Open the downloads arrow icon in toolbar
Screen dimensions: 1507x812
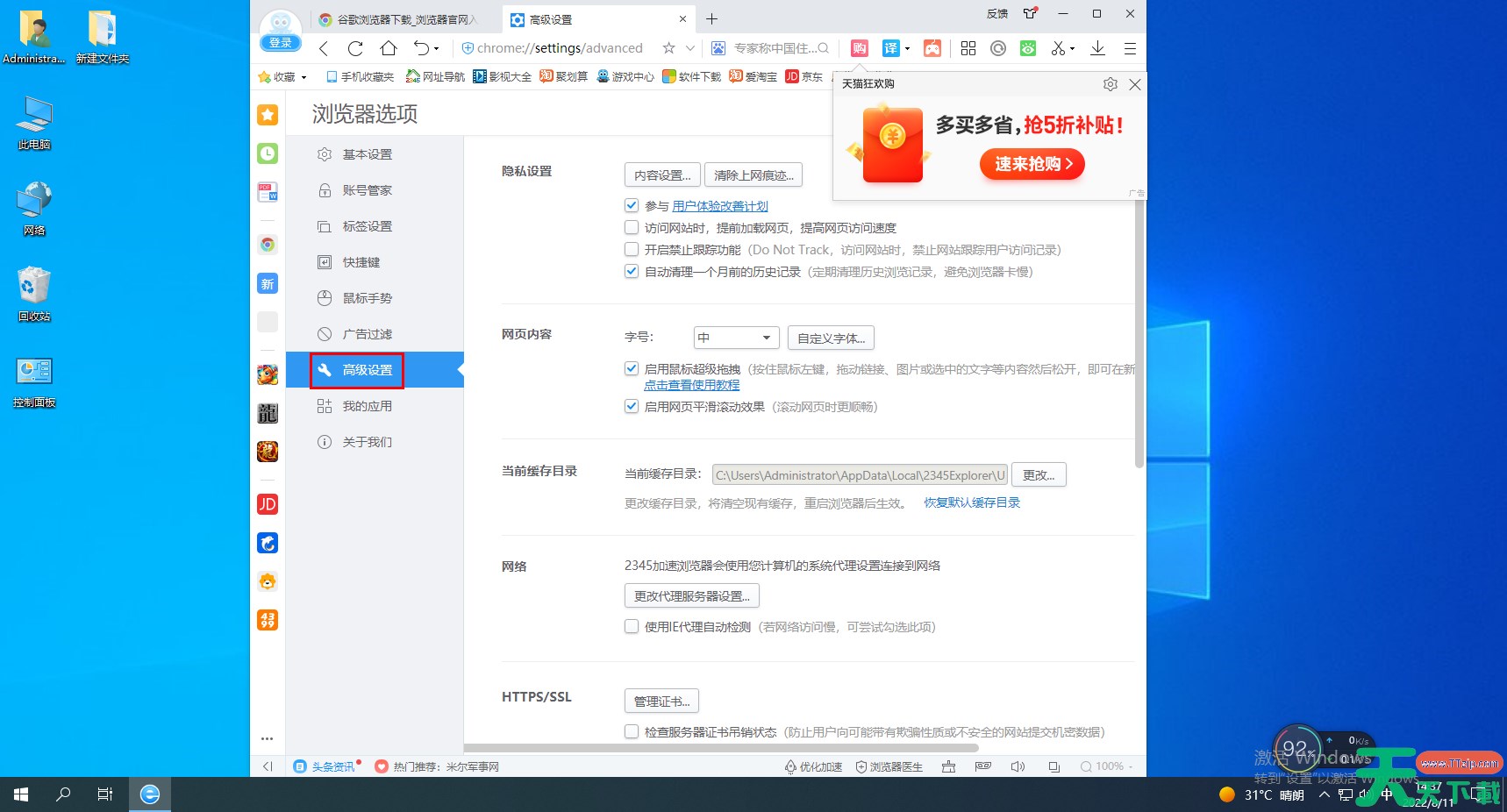tap(1097, 48)
